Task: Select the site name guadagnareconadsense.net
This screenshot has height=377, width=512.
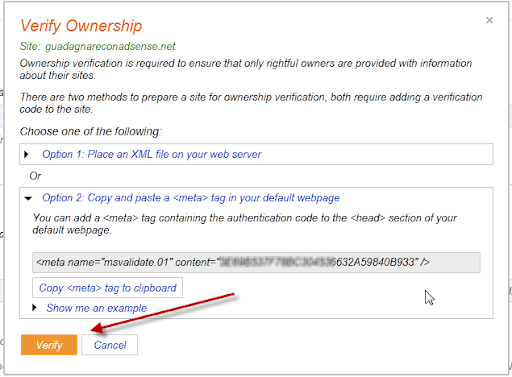Action: [x=110, y=46]
